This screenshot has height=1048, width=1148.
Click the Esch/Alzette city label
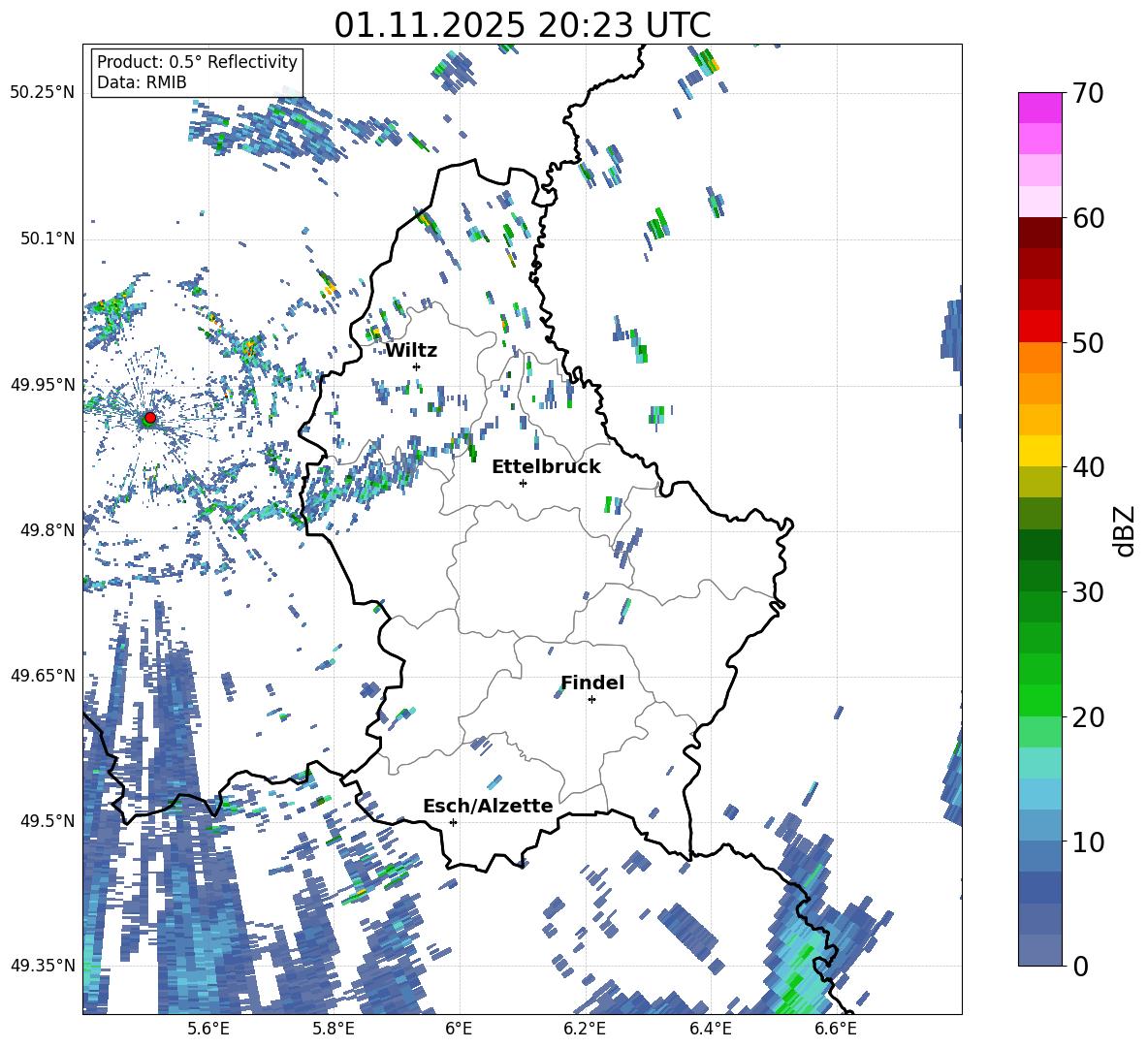click(x=488, y=806)
